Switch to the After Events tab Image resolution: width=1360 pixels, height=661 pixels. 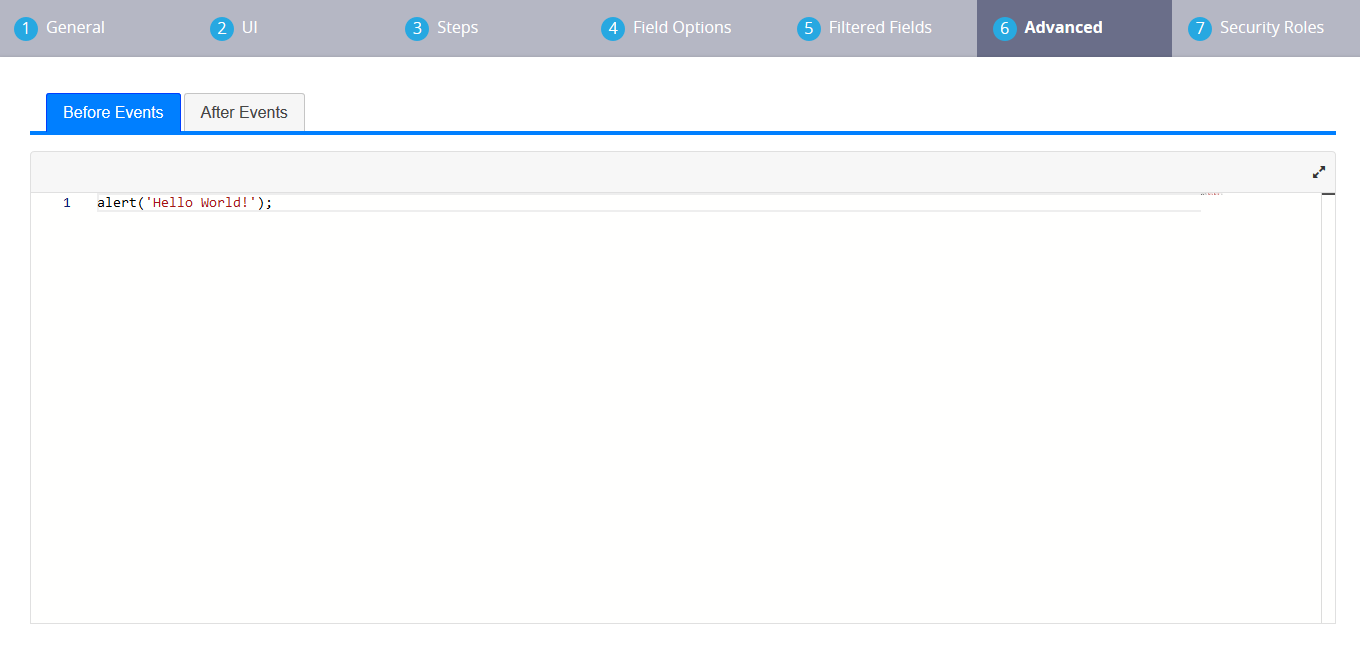[244, 113]
